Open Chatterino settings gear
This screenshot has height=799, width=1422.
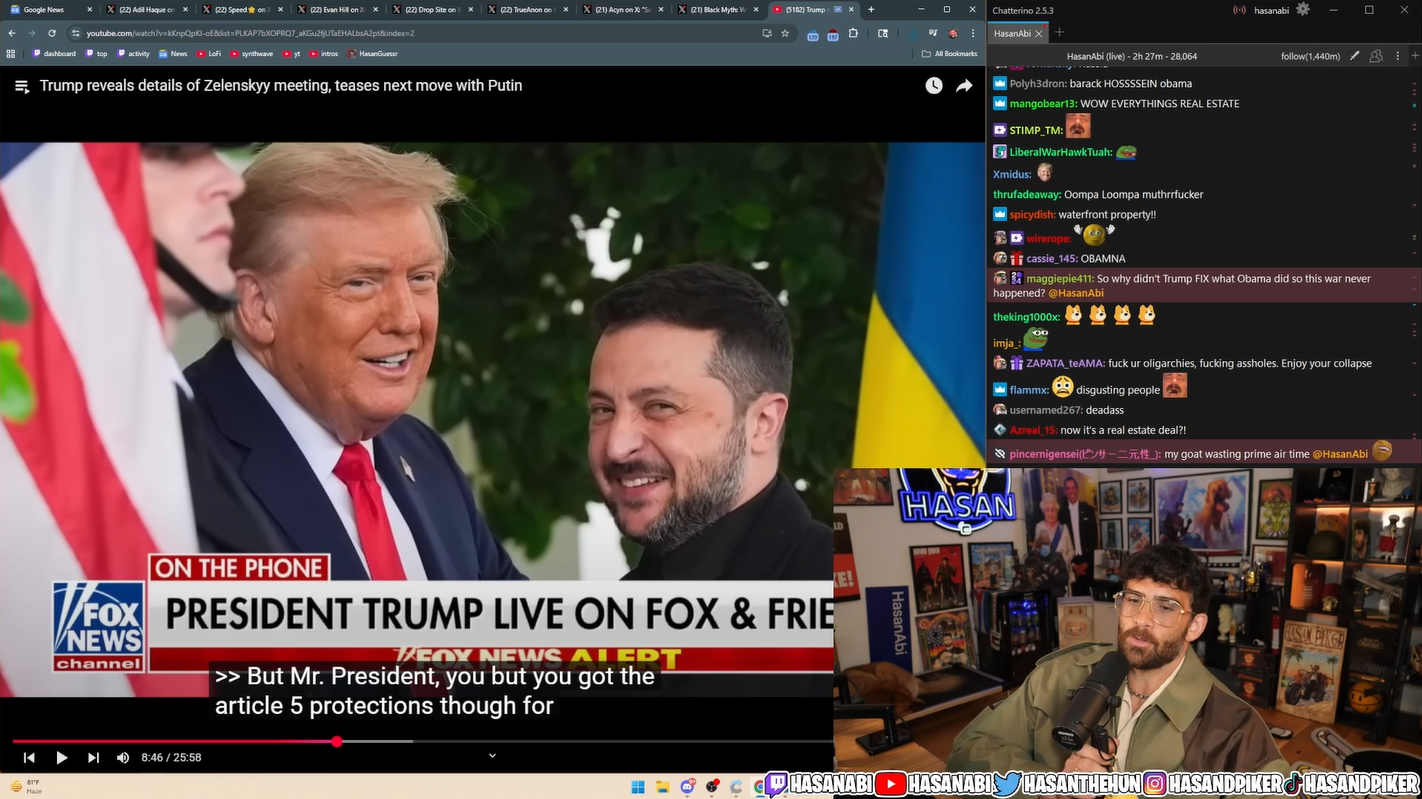(1302, 10)
